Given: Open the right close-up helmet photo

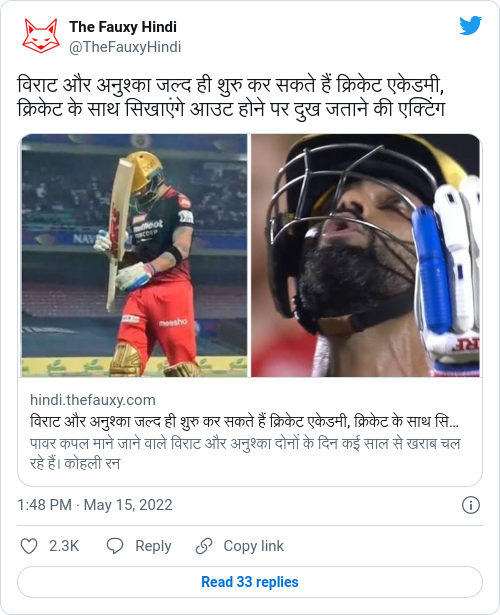Looking at the screenshot, I should (x=365, y=255).
